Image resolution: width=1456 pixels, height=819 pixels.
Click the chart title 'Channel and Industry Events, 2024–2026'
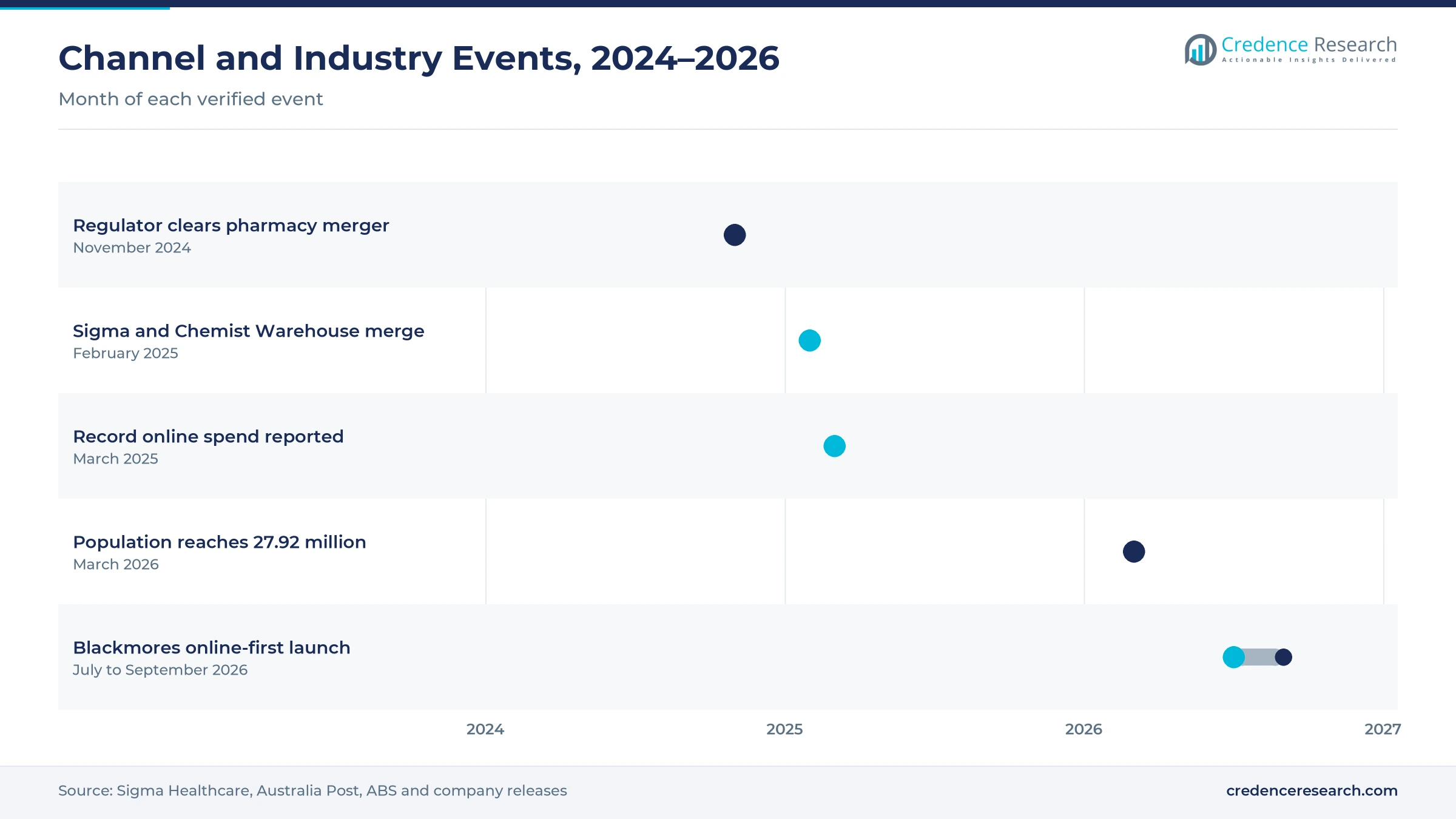[419, 58]
